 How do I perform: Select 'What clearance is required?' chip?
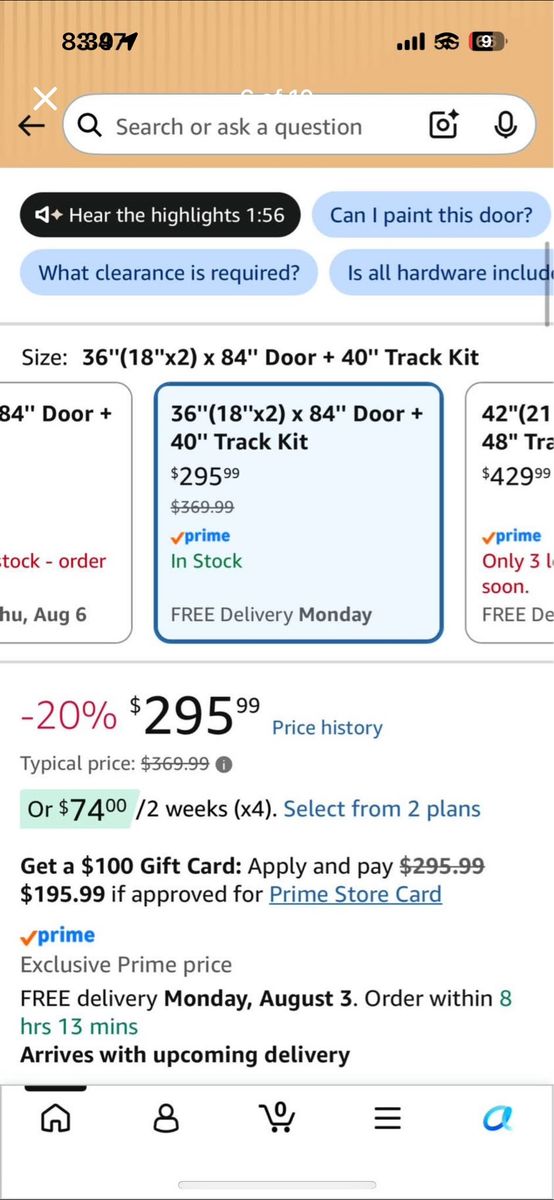click(x=169, y=273)
